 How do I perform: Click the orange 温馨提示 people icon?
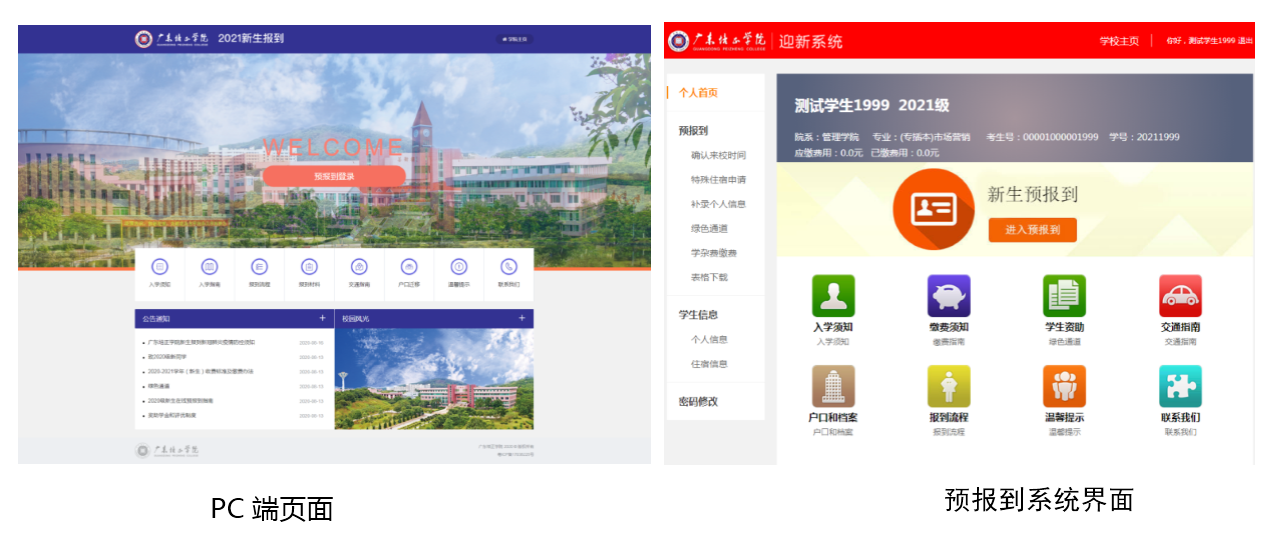point(1064,386)
